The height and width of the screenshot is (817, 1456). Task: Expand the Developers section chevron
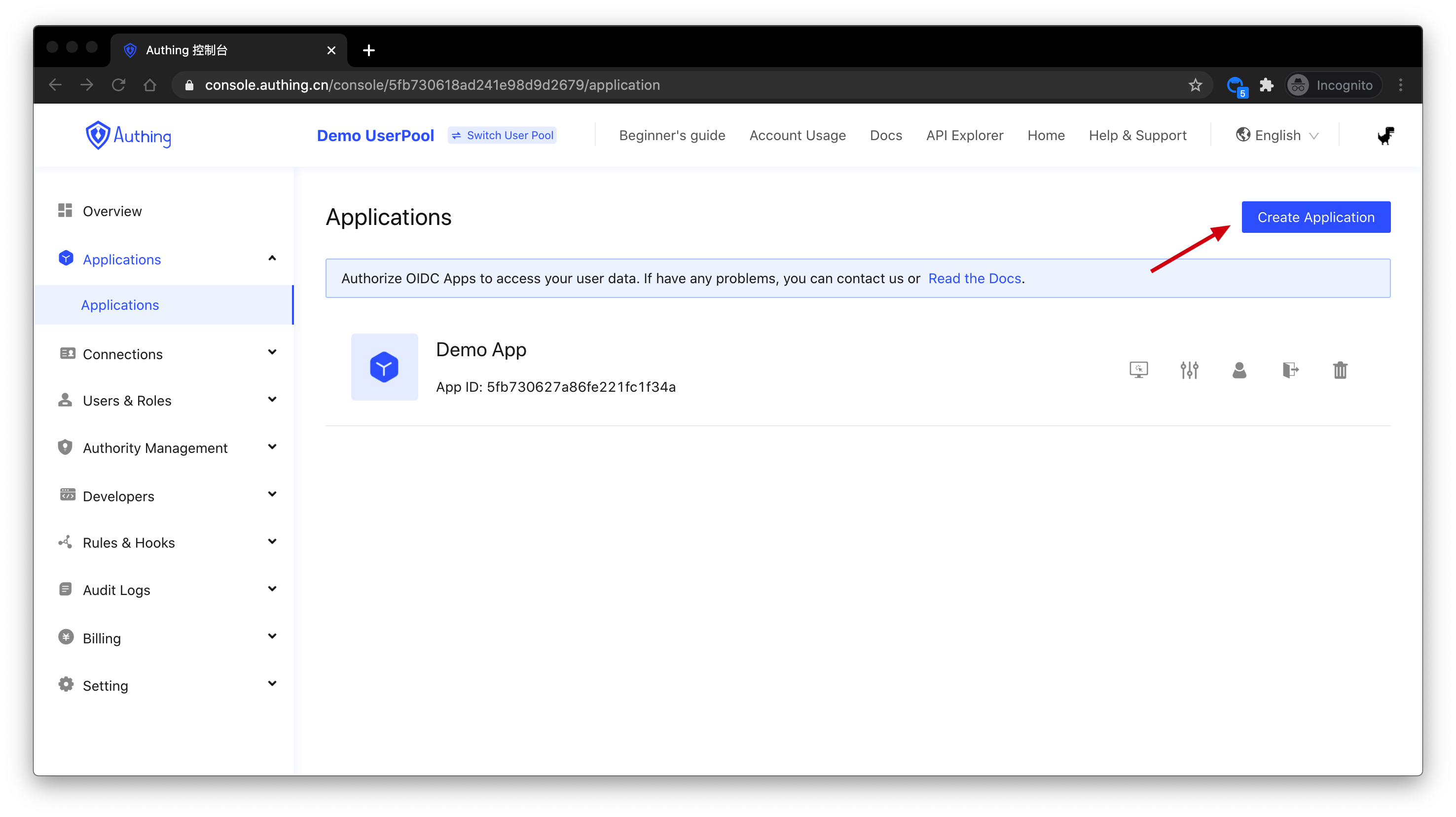coord(272,494)
